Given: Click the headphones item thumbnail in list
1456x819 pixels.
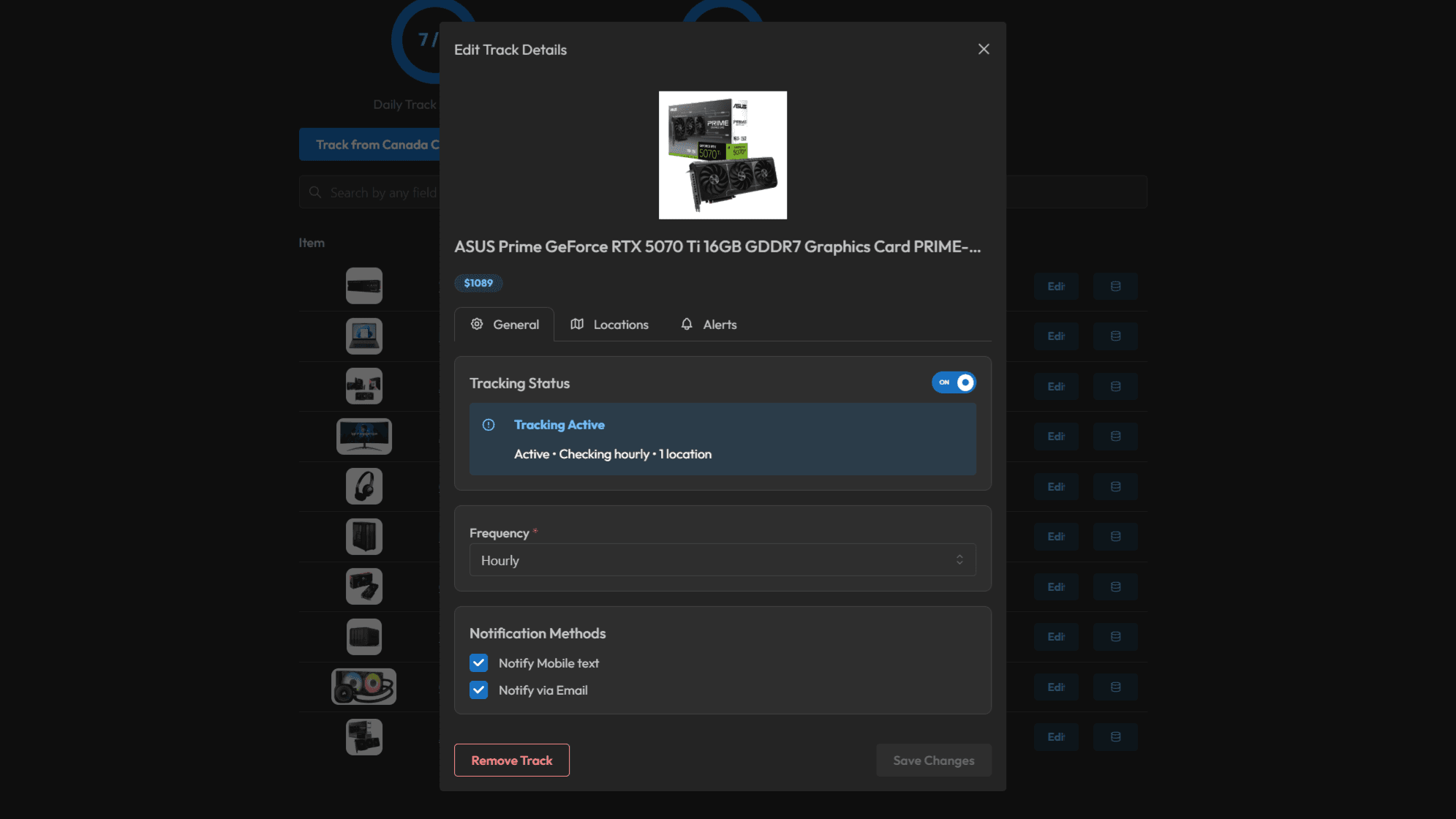Looking at the screenshot, I should 364,486.
